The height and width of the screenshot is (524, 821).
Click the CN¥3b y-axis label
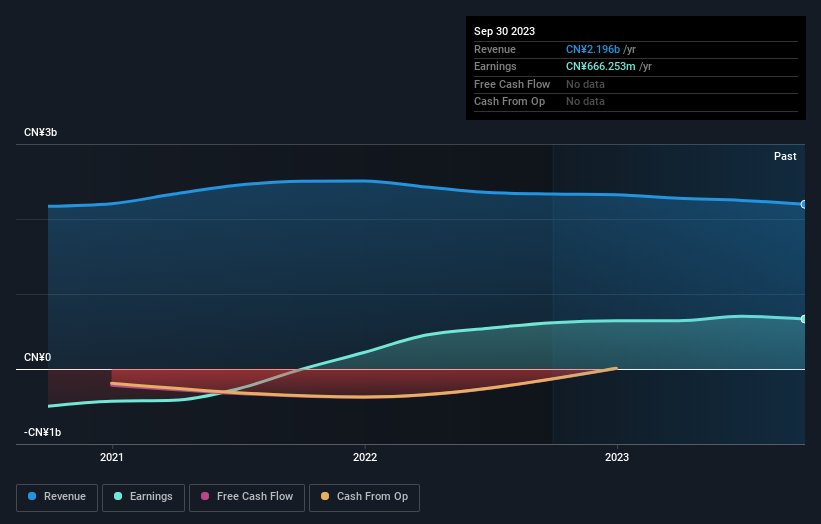click(x=40, y=132)
